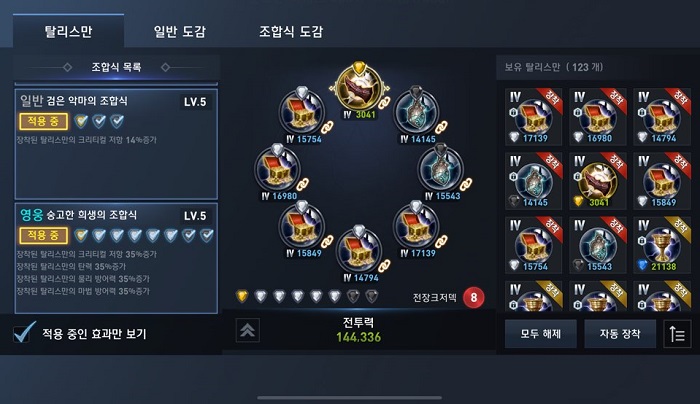Click the 적용 중 badge on 검은 악마의 조합식
Screen dimensions: 700x404
pos(43,121)
